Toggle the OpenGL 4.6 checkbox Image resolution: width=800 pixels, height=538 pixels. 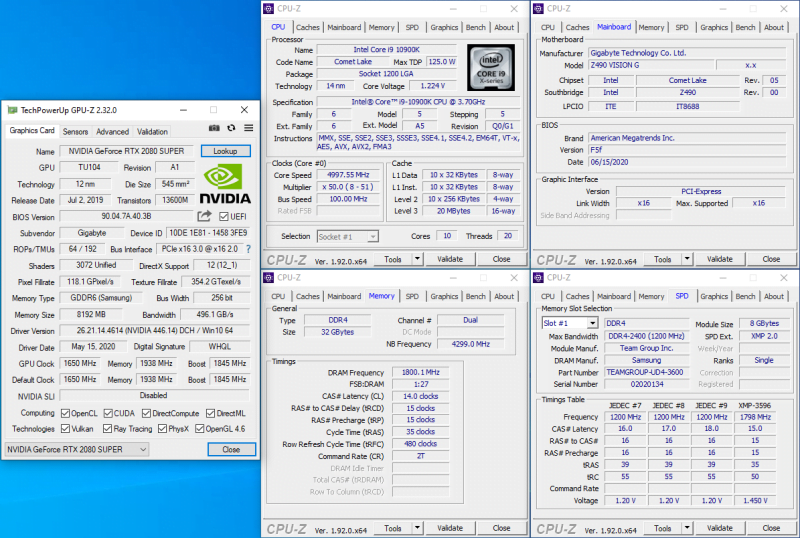[x=199, y=428]
